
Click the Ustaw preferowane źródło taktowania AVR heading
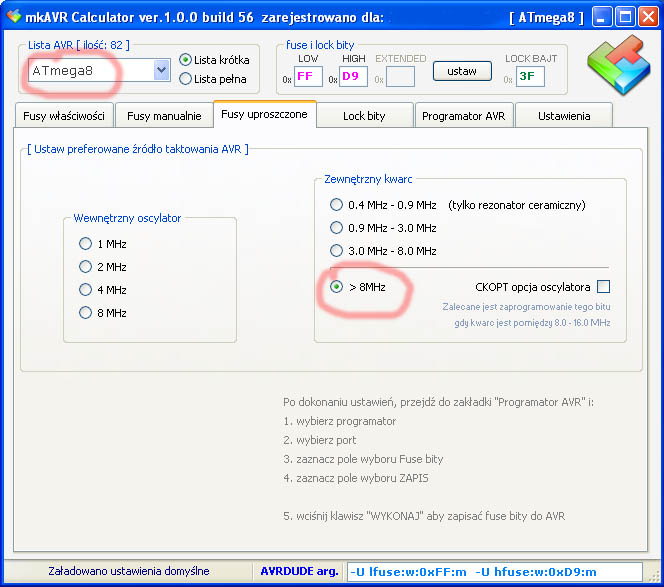pyautogui.click(x=138, y=149)
